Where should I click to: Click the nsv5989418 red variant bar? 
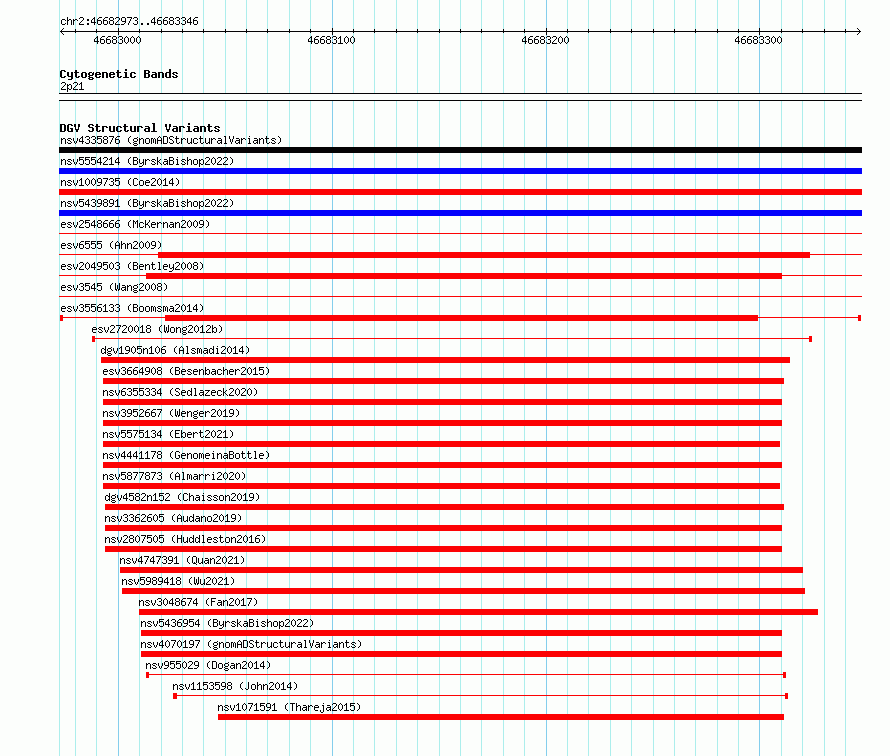coord(464,591)
